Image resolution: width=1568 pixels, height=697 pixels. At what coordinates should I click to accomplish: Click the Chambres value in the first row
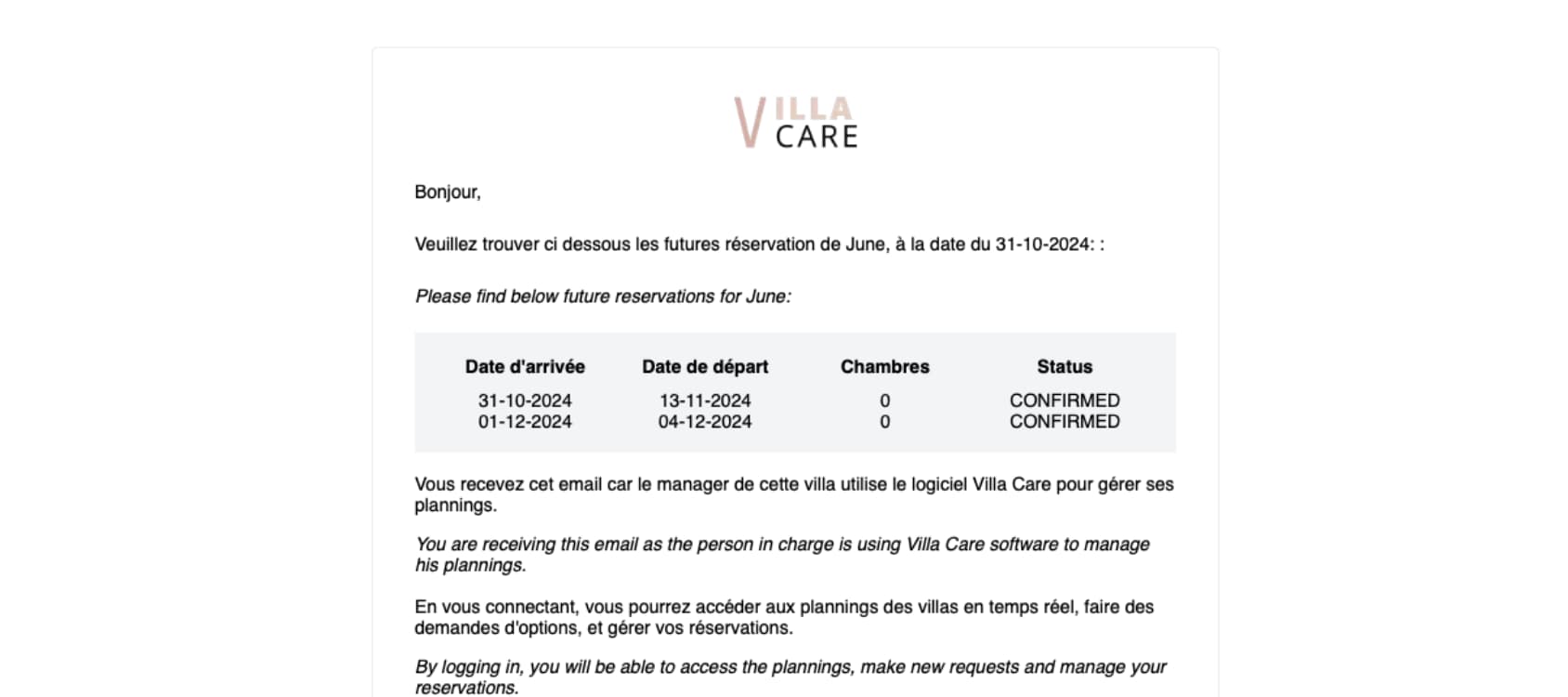pyautogui.click(x=884, y=401)
